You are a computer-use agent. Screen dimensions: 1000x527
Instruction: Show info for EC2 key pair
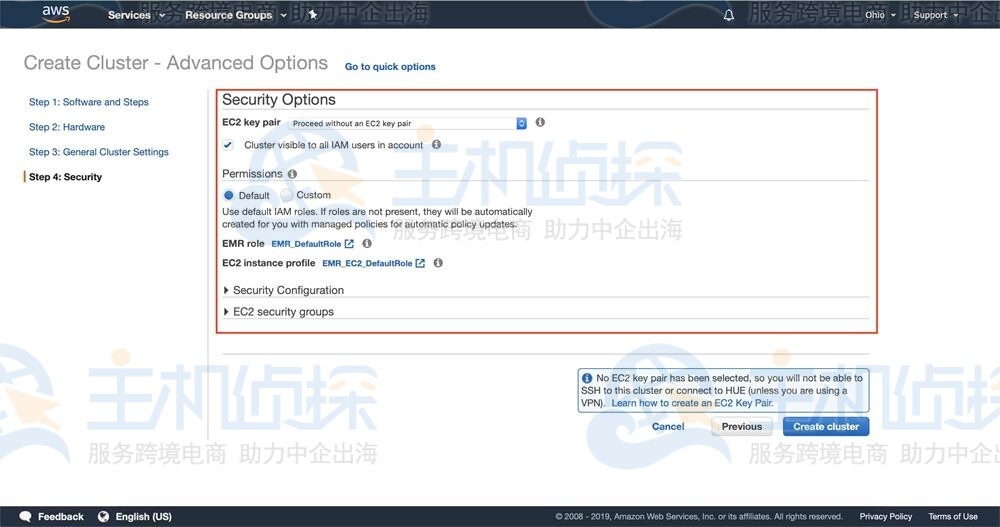coord(540,122)
